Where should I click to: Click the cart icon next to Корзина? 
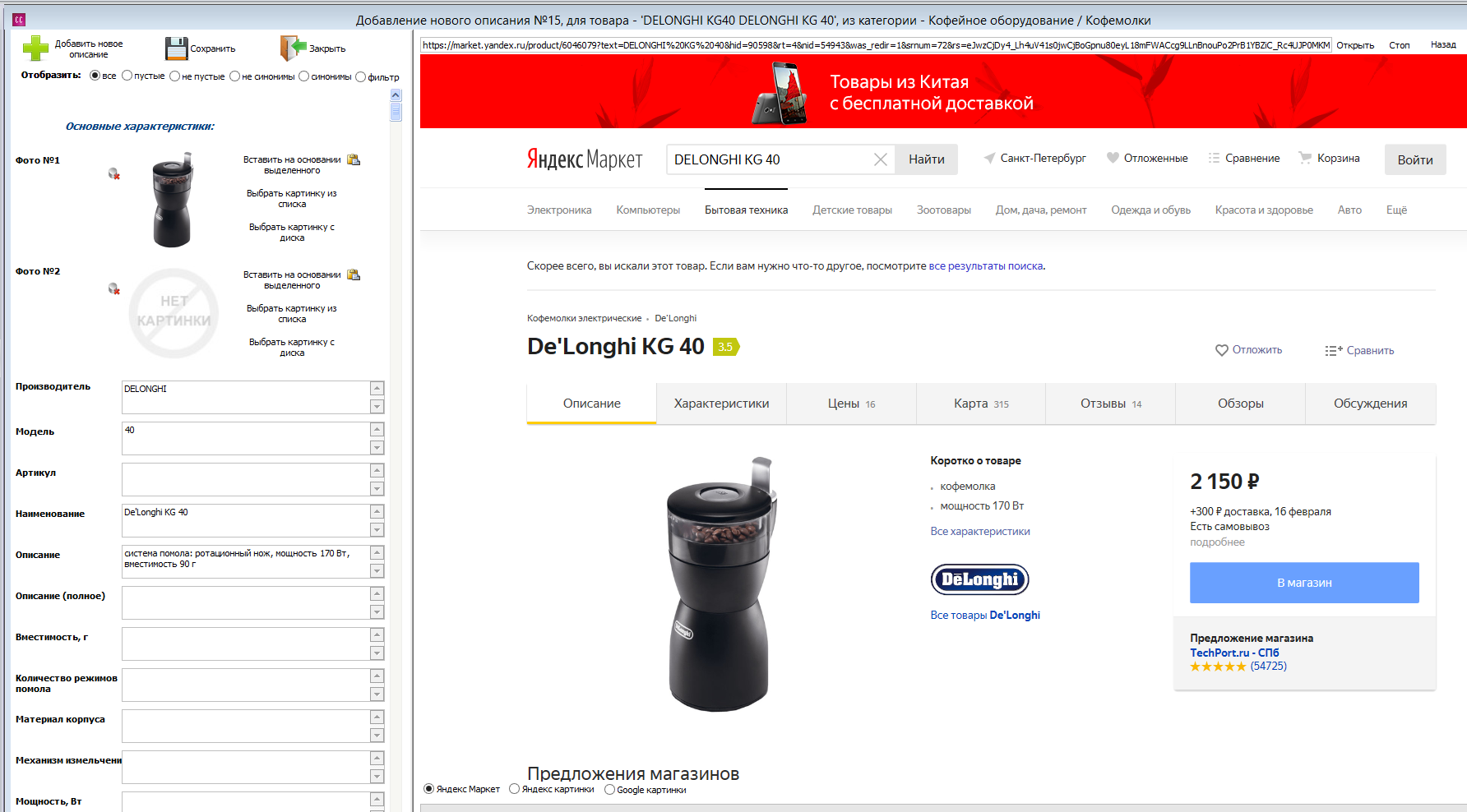tap(1305, 158)
